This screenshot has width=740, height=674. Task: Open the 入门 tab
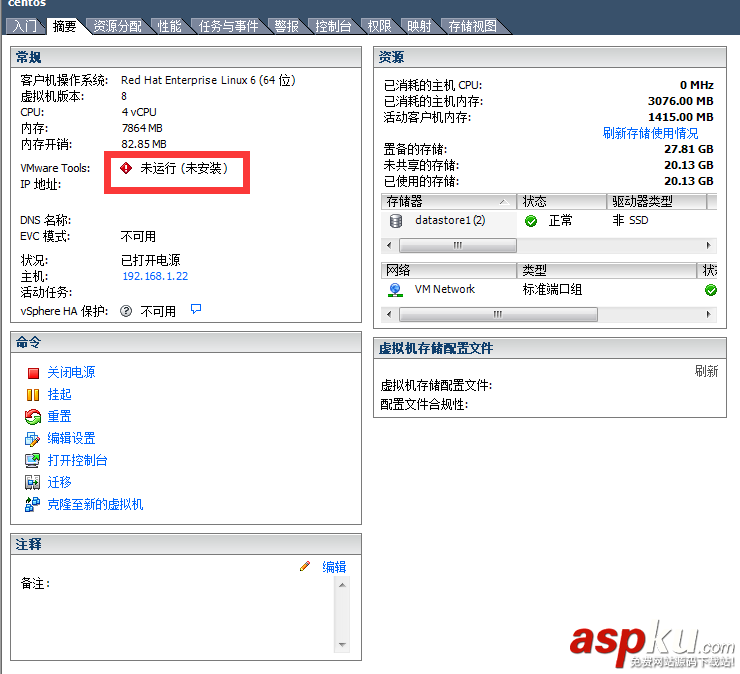tap(25, 26)
